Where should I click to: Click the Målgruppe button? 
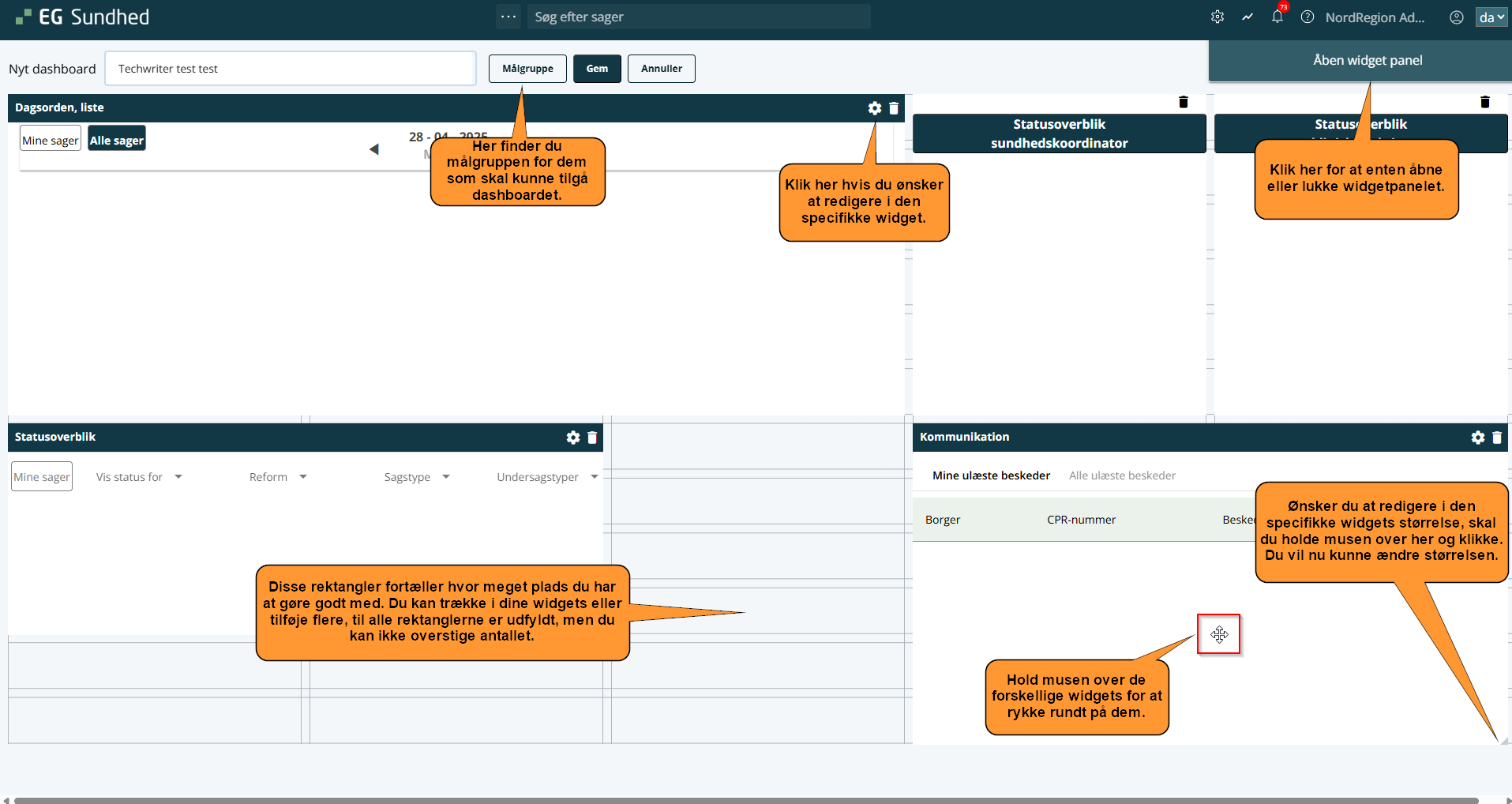(527, 69)
